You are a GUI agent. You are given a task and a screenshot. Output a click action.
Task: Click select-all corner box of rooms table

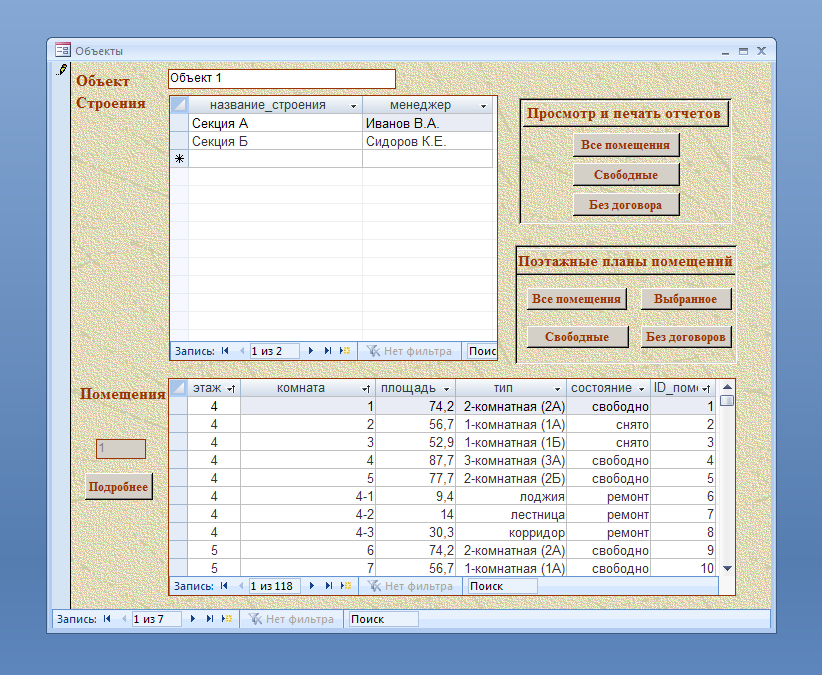178,388
